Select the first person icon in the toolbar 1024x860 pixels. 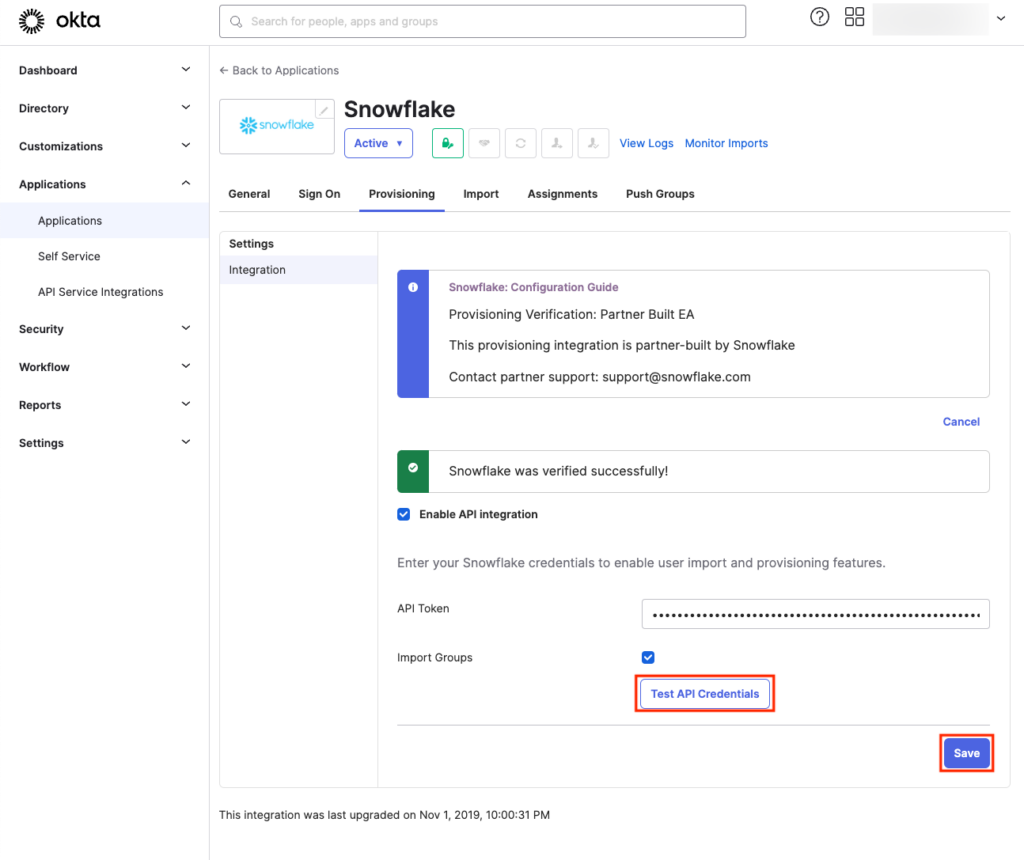tap(556, 142)
